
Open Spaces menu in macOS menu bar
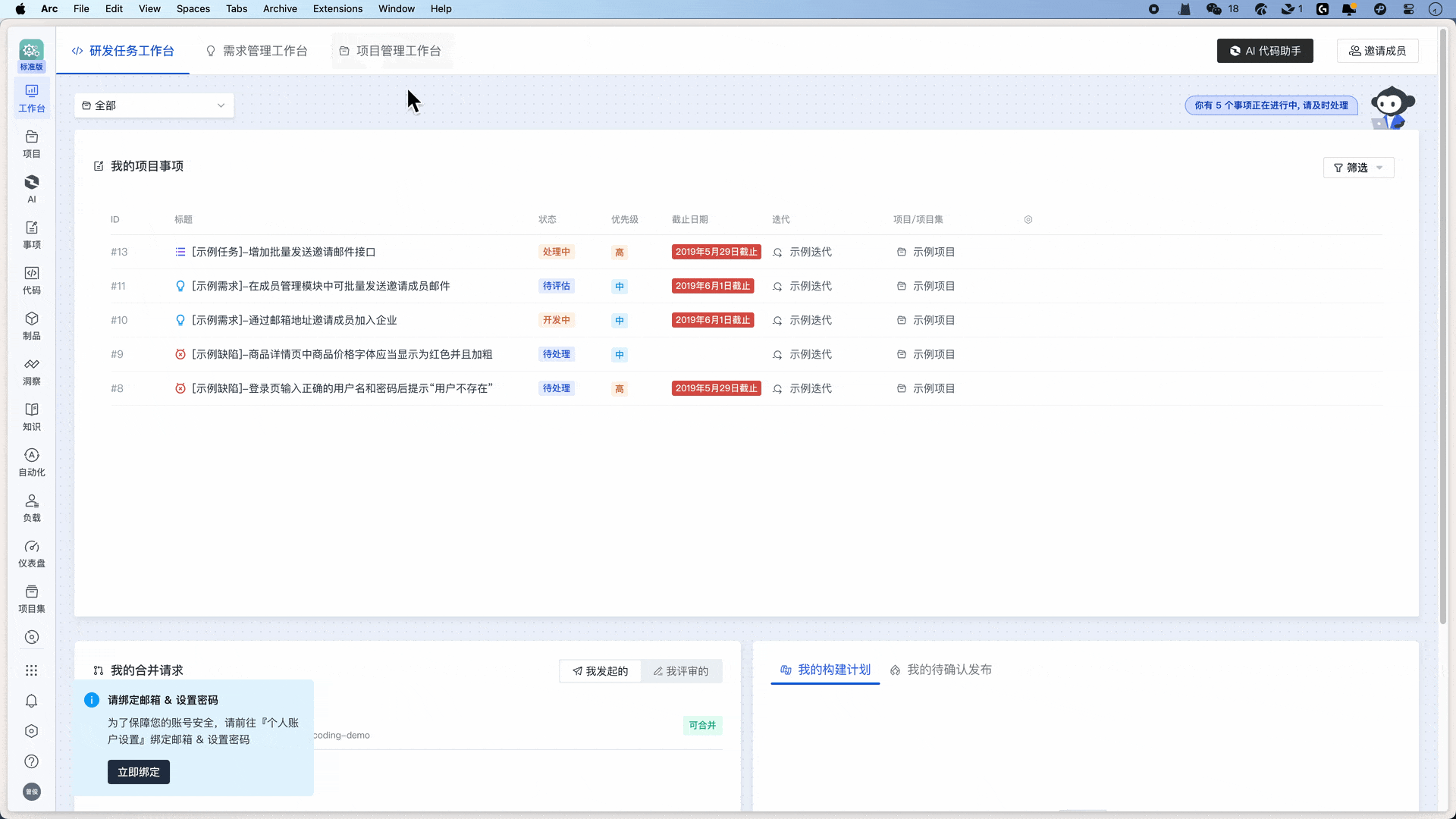pyautogui.click(x=193, y=8)
